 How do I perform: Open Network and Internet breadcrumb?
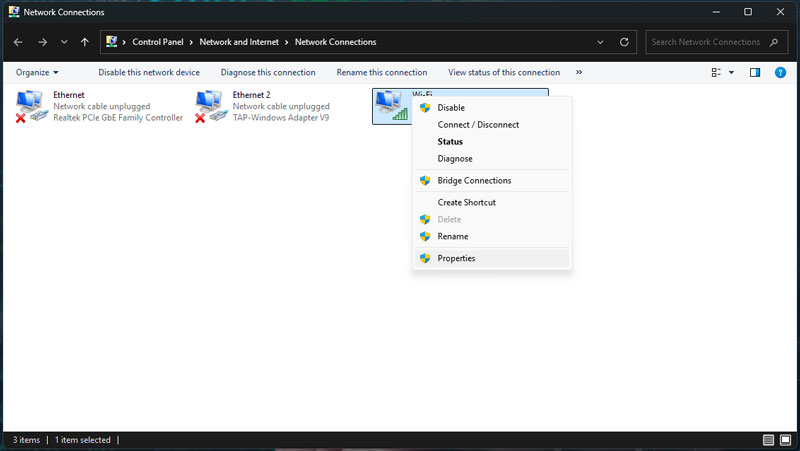[239, 42]
